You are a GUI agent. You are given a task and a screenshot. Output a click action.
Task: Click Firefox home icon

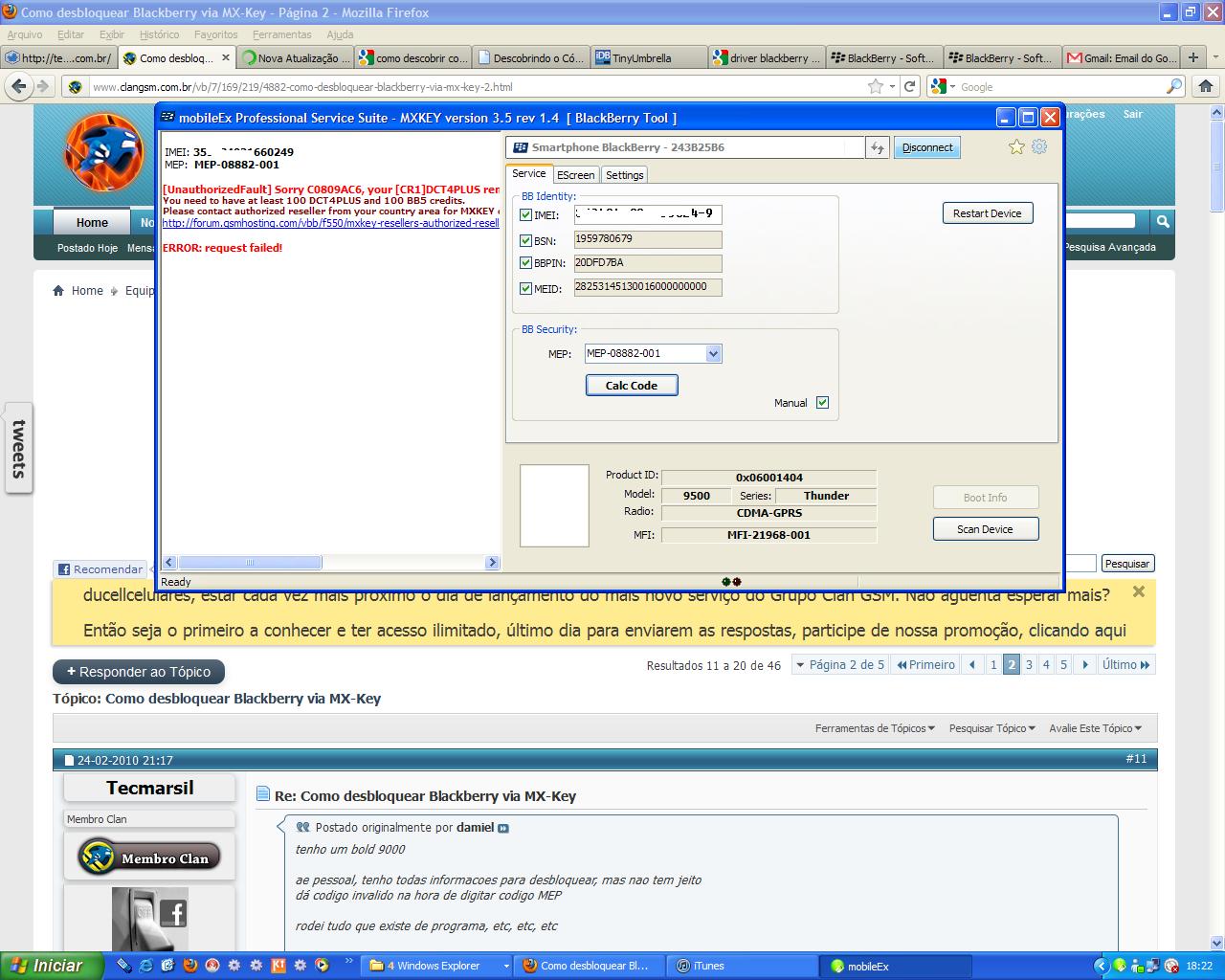coord(1205,86)
